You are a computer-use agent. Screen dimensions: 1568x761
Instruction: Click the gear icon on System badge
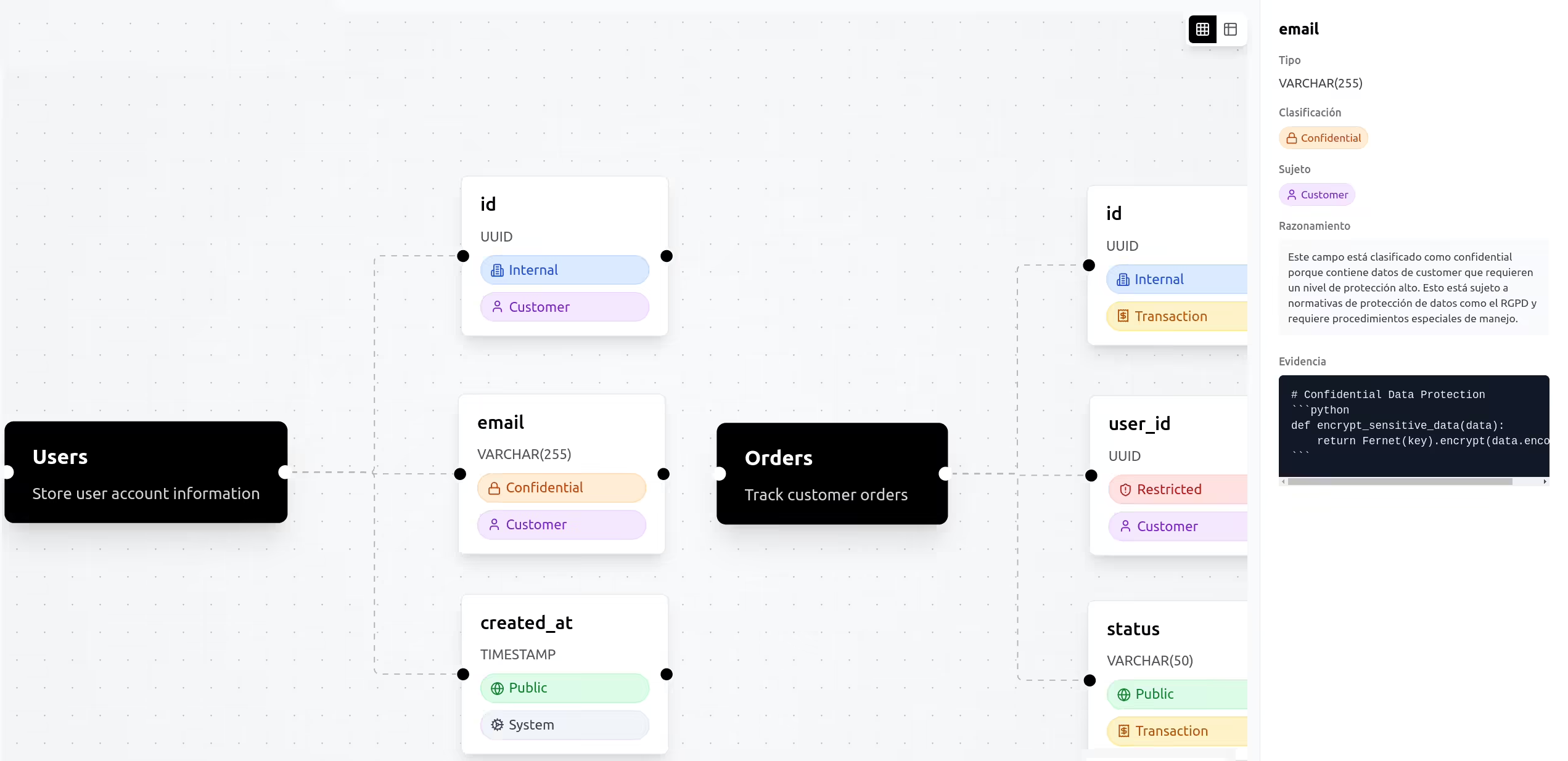point(497,725)
